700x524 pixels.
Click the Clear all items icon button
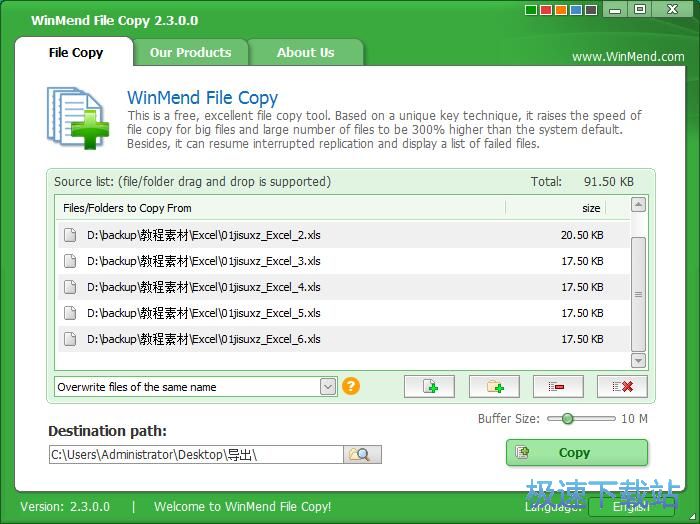click(x=622, y=387)
